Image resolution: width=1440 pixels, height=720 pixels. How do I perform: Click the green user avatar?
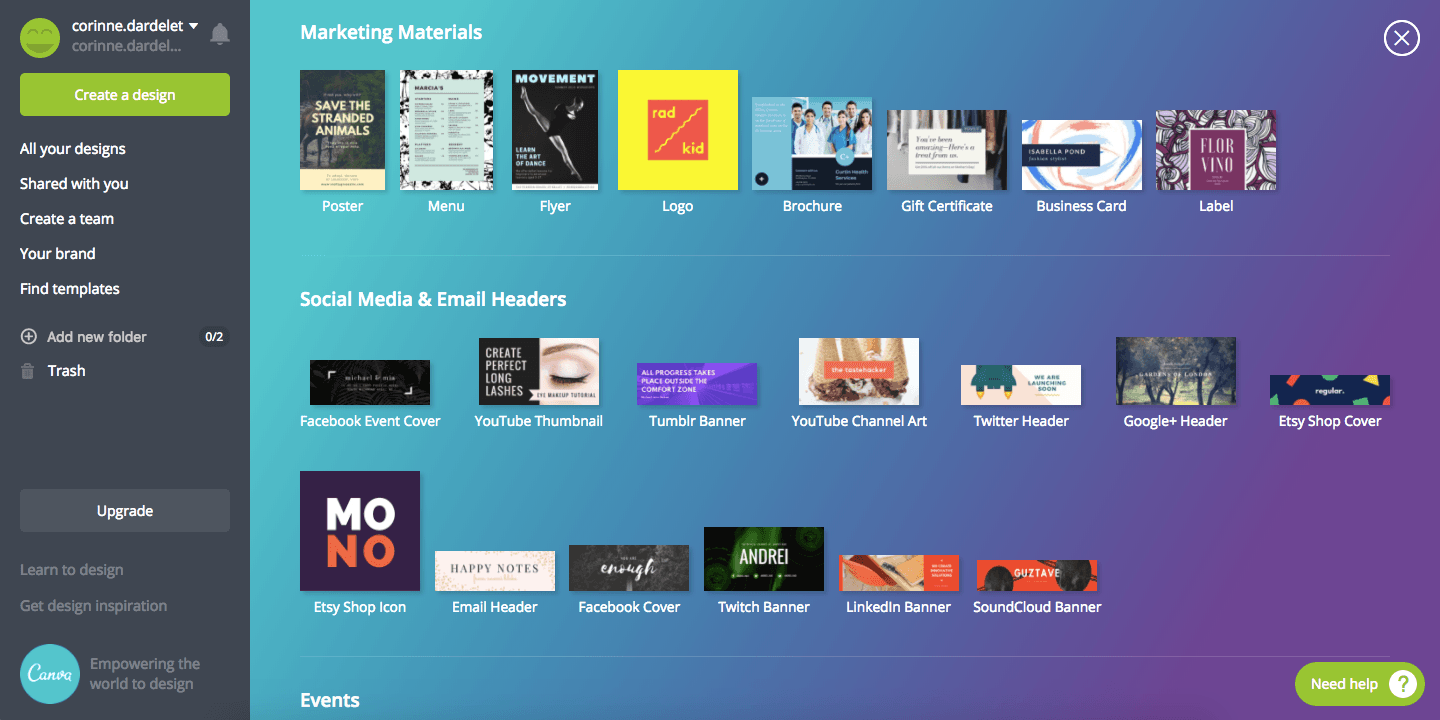tap(40, 38)
